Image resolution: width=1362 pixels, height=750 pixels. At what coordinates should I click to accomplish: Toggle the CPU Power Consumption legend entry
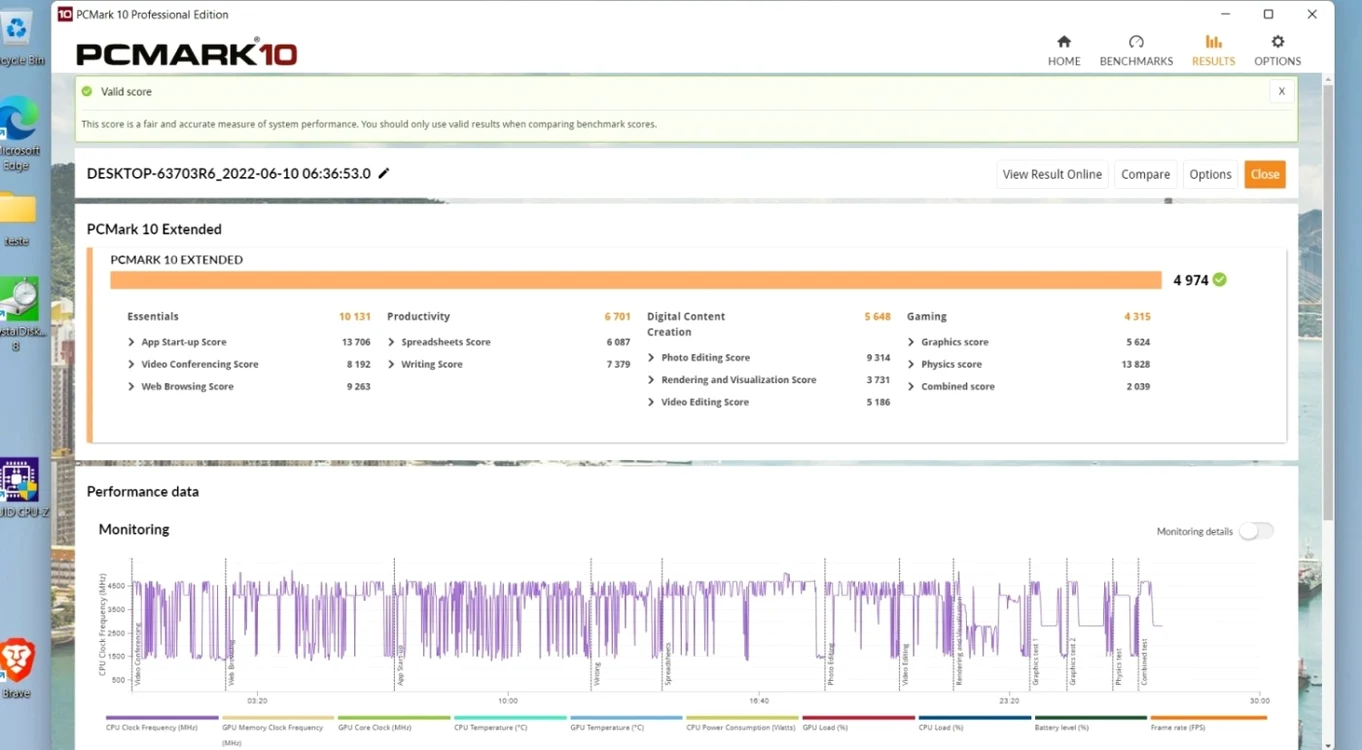click(742, 725)
